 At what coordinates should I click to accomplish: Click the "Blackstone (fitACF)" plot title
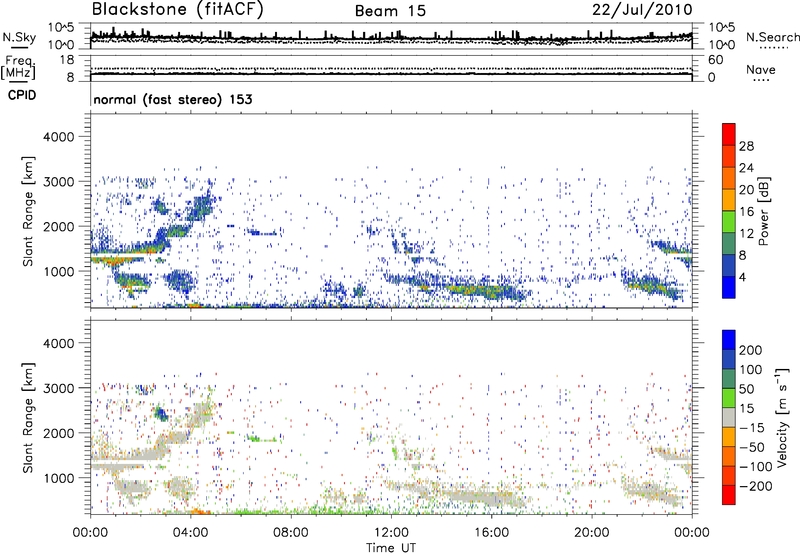[x=177, y=10]
